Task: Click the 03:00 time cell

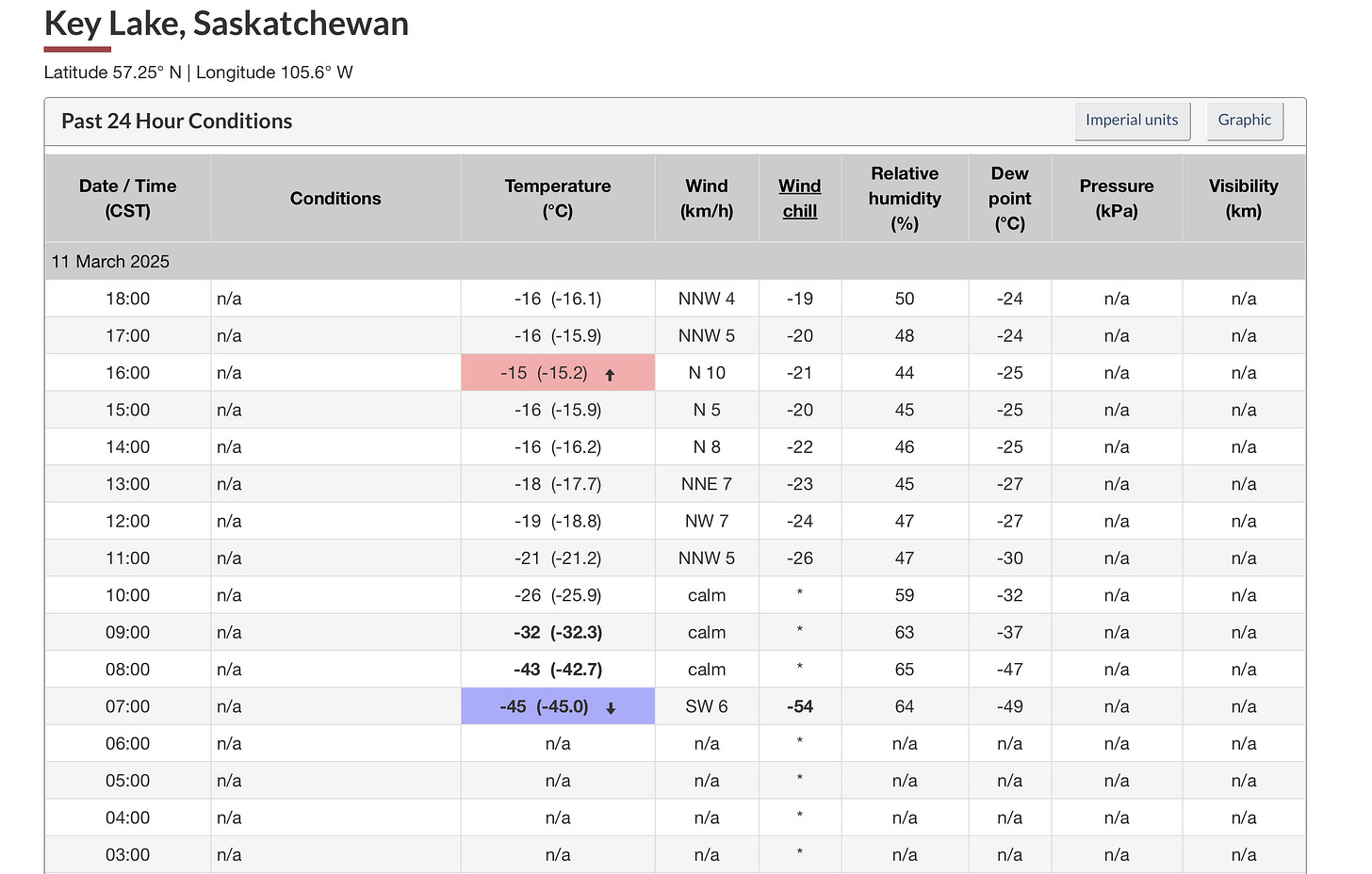Action: pyautogui.click(x=128, y=854)
